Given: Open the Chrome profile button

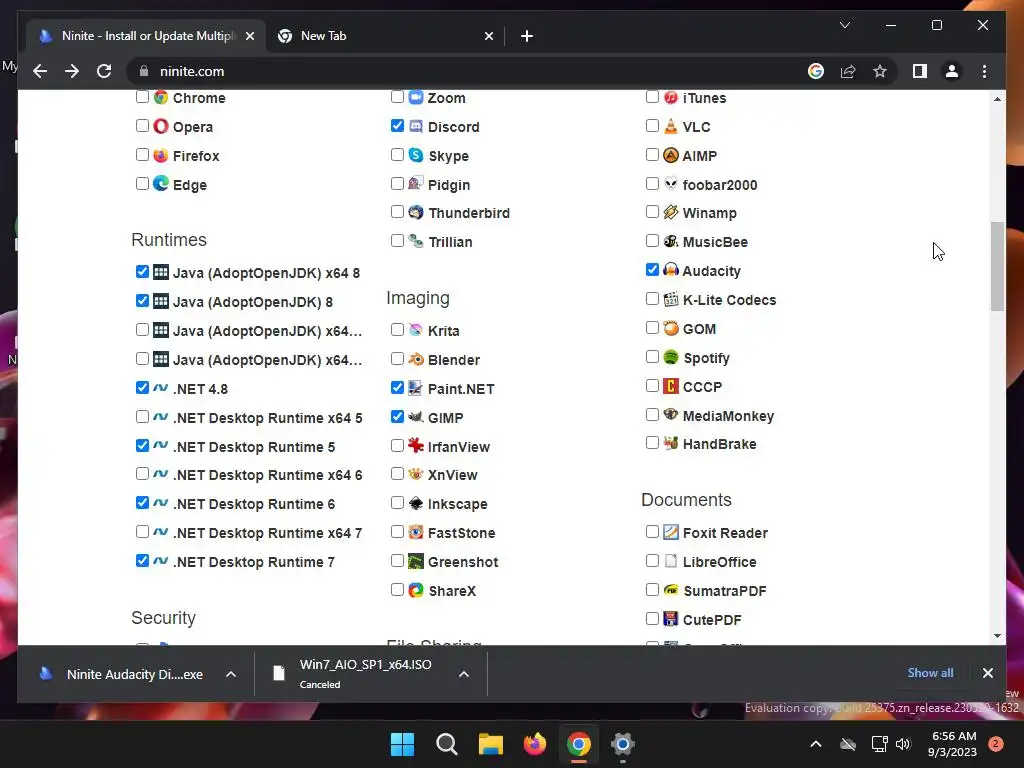Looking at the screenshot, I should tap(952, 71).
